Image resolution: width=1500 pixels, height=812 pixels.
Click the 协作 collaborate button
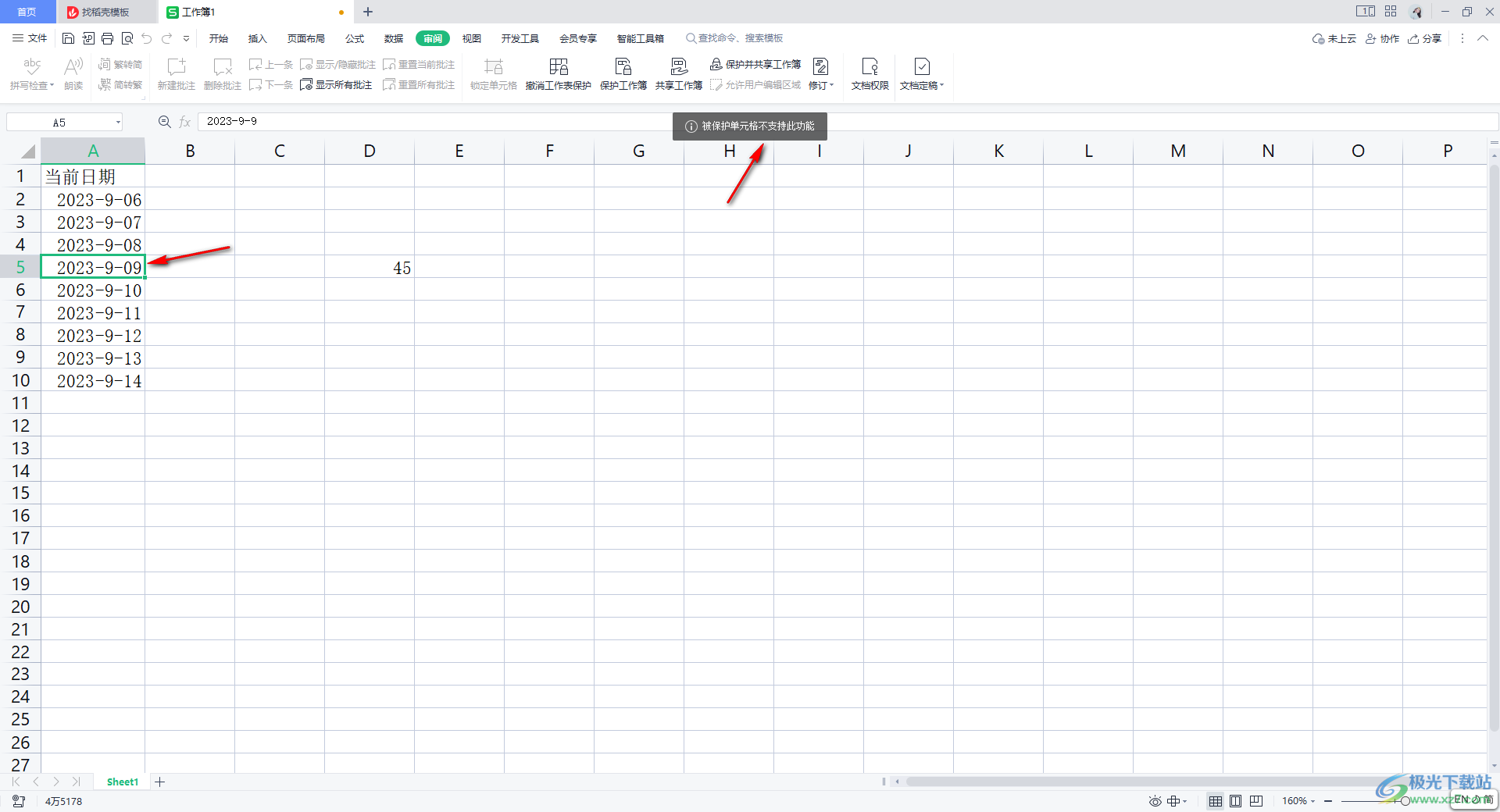click(1383, 38)
